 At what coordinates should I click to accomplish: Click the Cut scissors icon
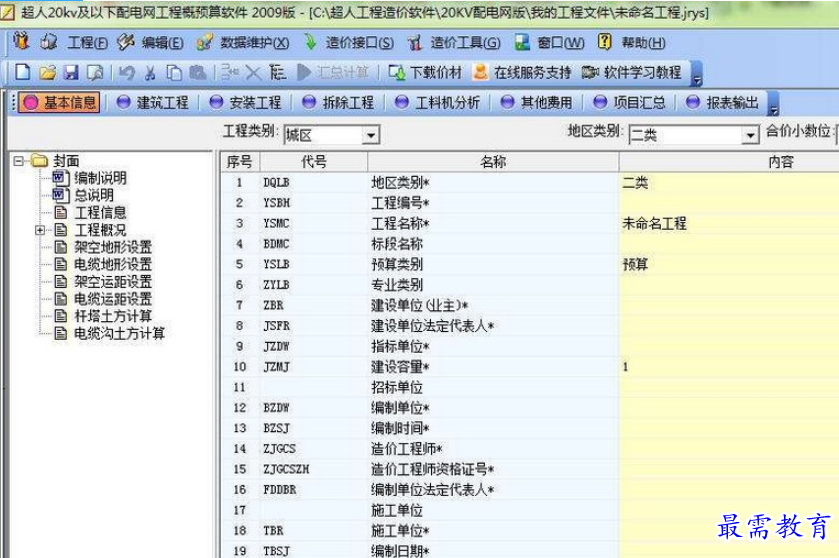150,72
